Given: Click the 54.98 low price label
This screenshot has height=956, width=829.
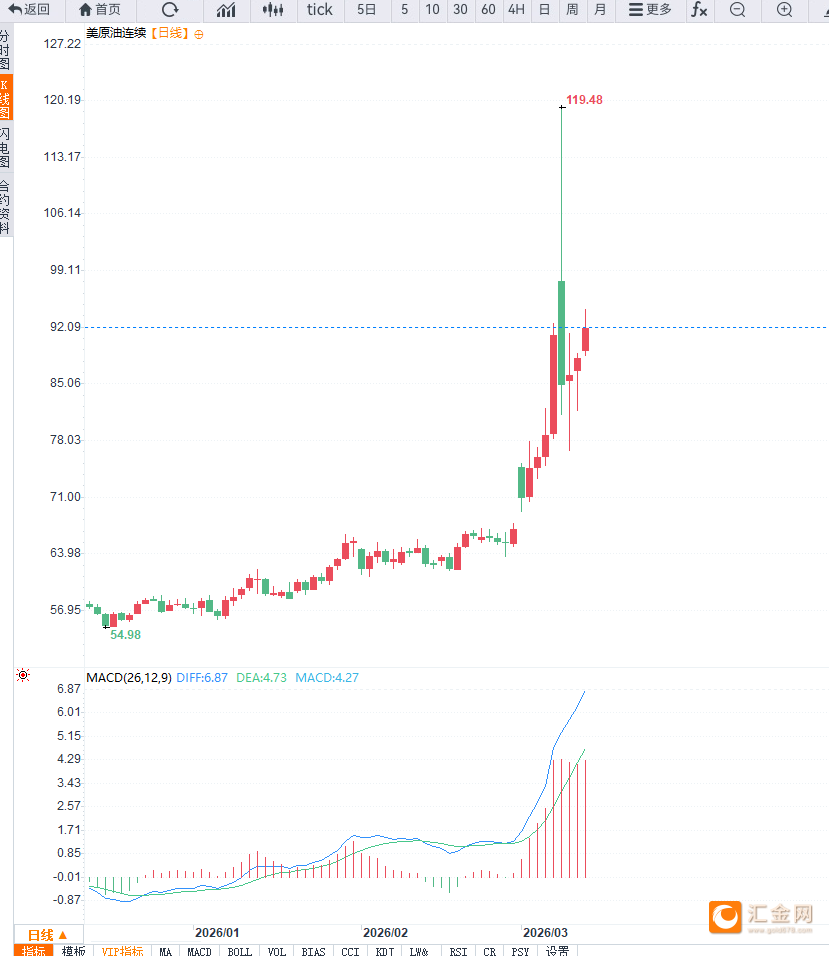Looking at the screenshot, I should (126, 635).
